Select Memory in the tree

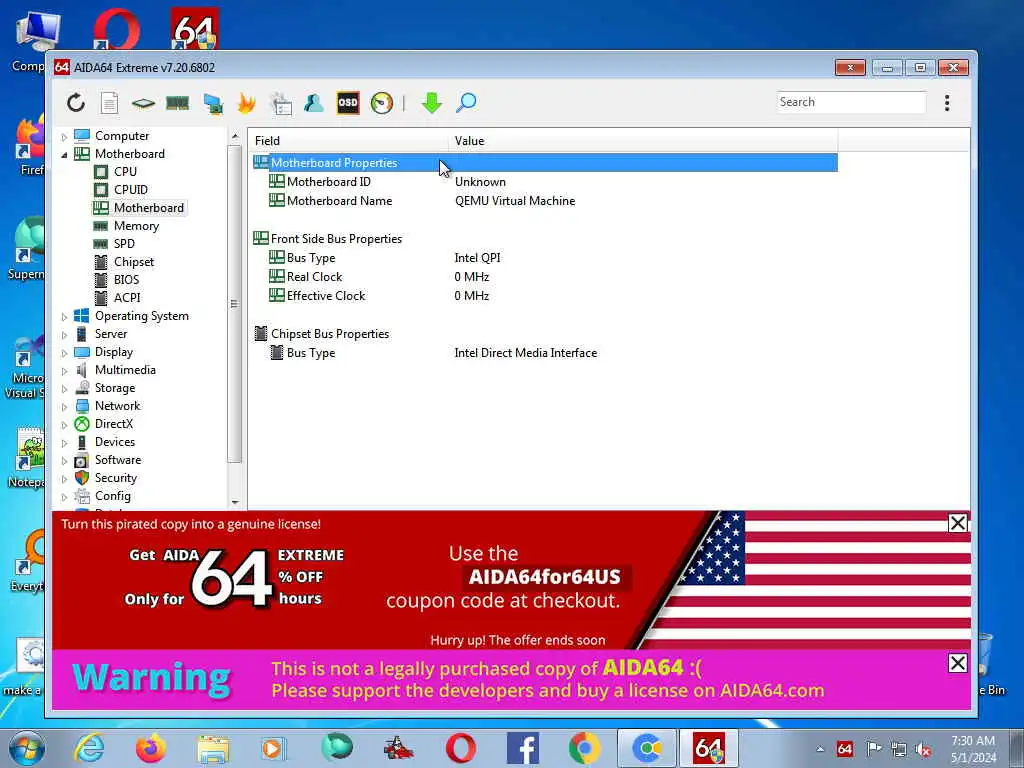pyautogui.click(x=136, y=226)
